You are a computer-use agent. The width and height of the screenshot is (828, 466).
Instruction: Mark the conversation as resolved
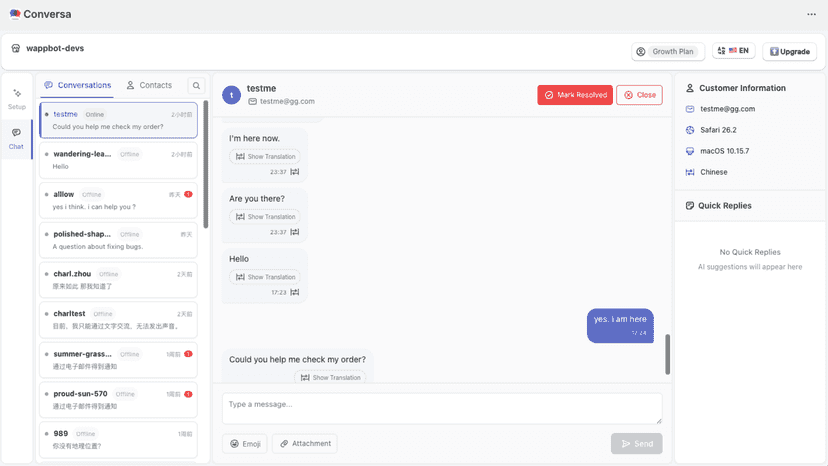(x=575, y=95)
